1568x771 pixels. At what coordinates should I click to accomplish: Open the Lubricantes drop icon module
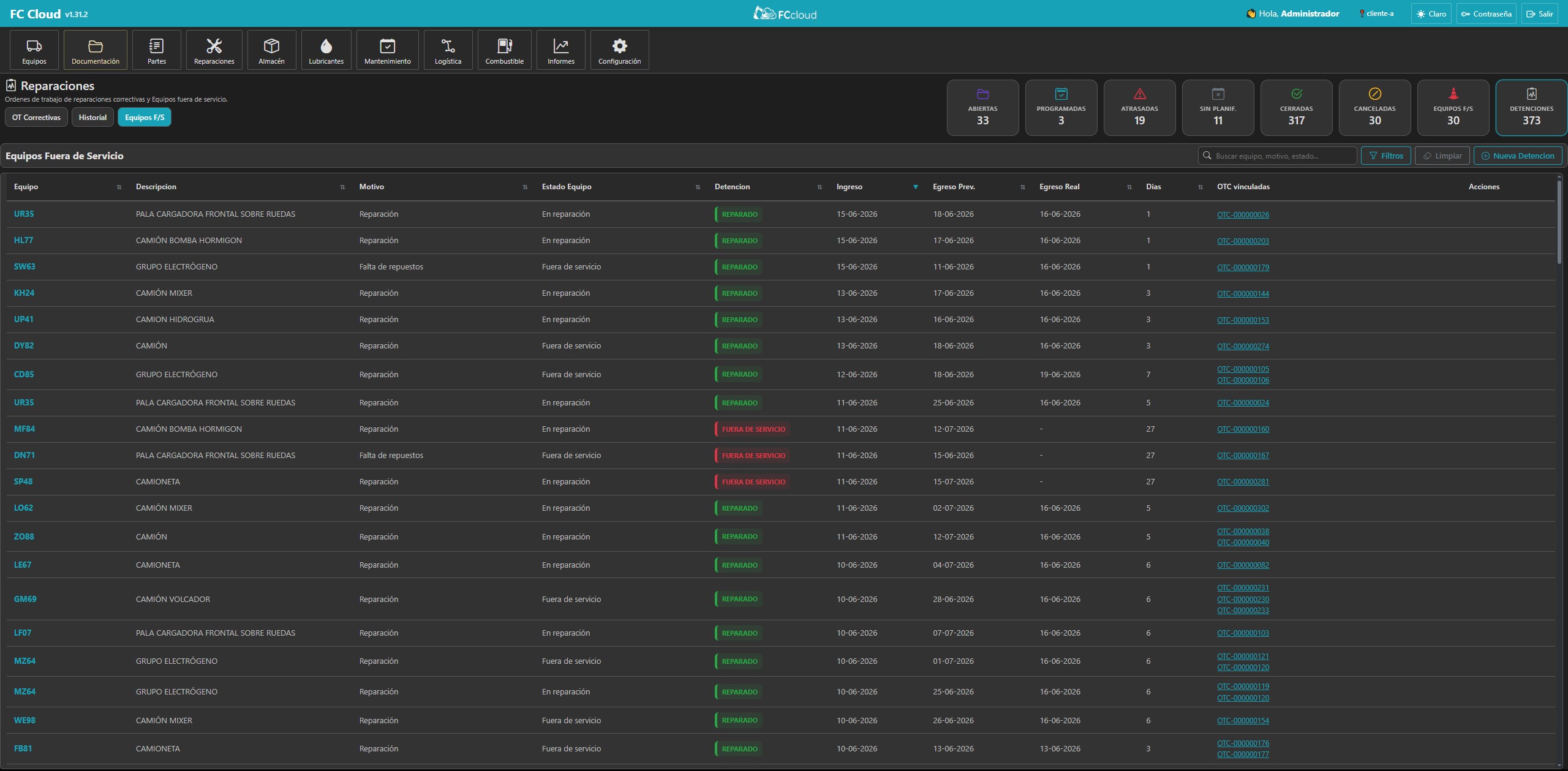click(326, 50)
